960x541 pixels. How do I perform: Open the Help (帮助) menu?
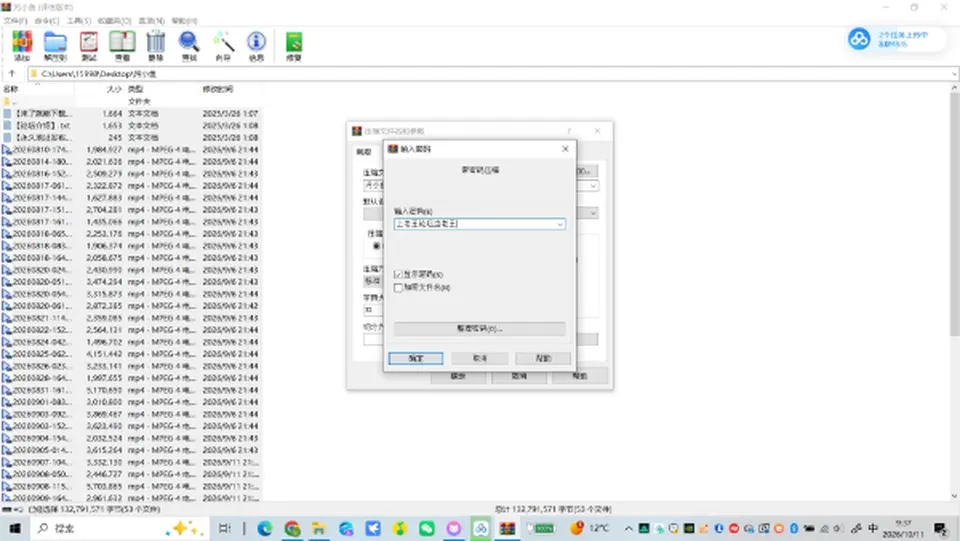(x=184, y=21)
